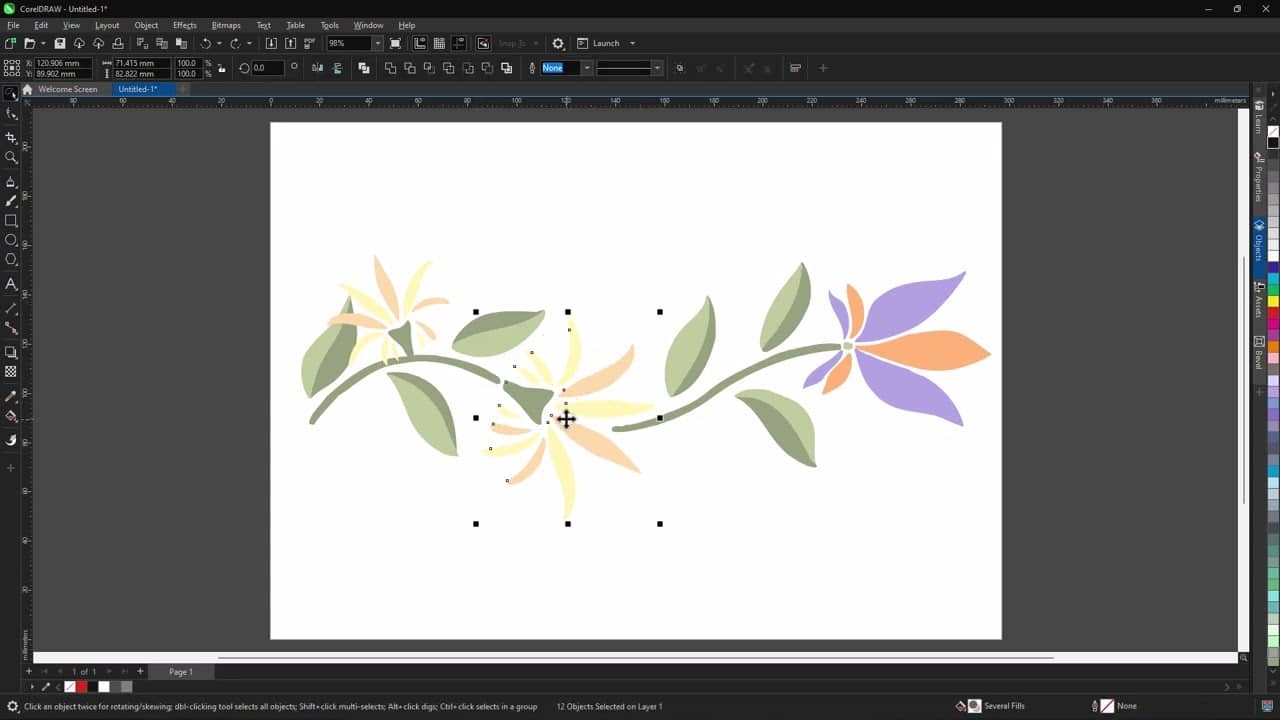Toggle Show rulers button

[420, 43]
